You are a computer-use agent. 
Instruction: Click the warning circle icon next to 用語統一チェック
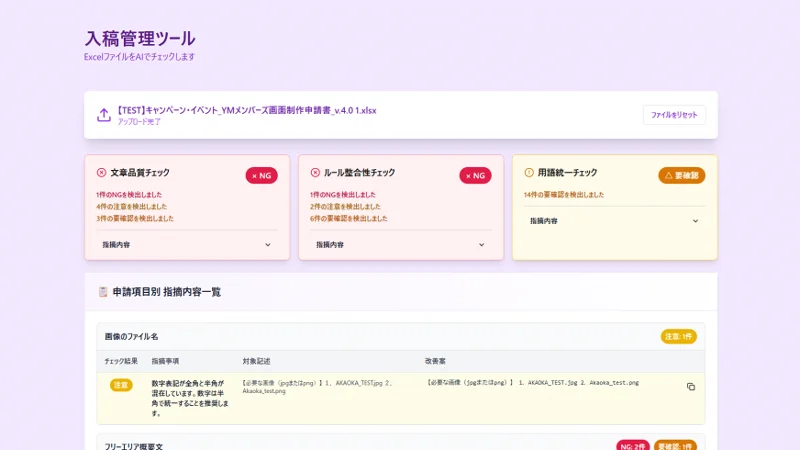point(529,172)
